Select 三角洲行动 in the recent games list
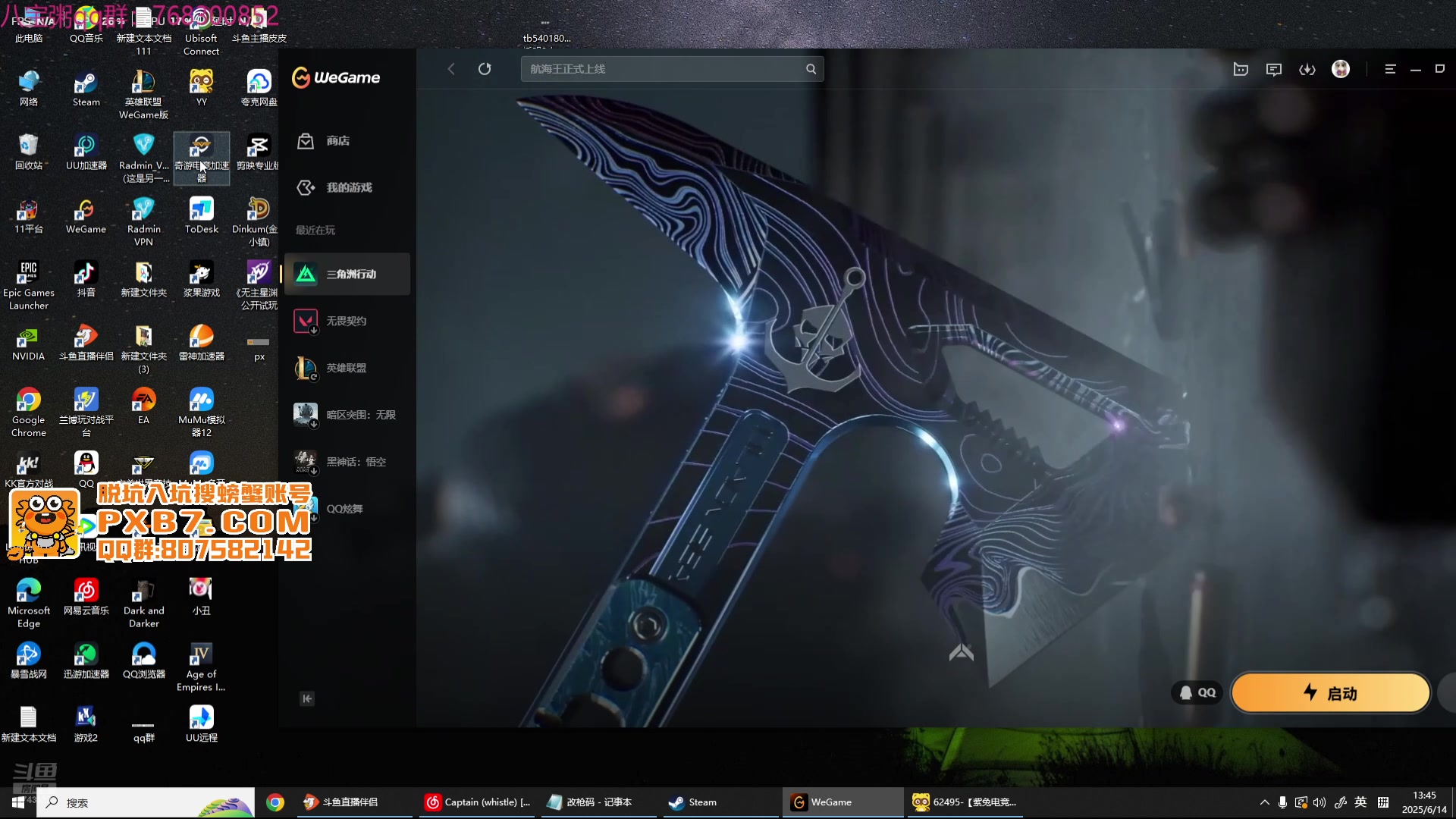Image resolution: width=1456 pixels, height=819 pixels. coord(347,275)
